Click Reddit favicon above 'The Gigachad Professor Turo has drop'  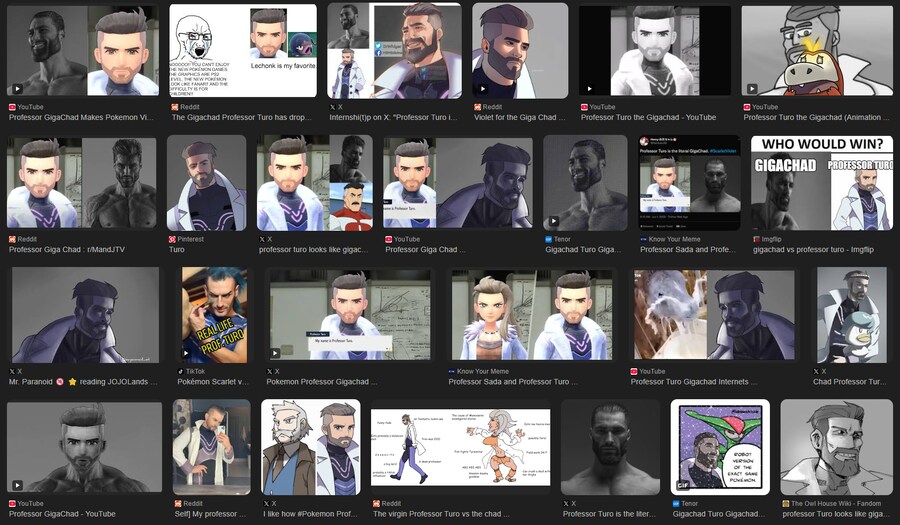coord(174,107)
